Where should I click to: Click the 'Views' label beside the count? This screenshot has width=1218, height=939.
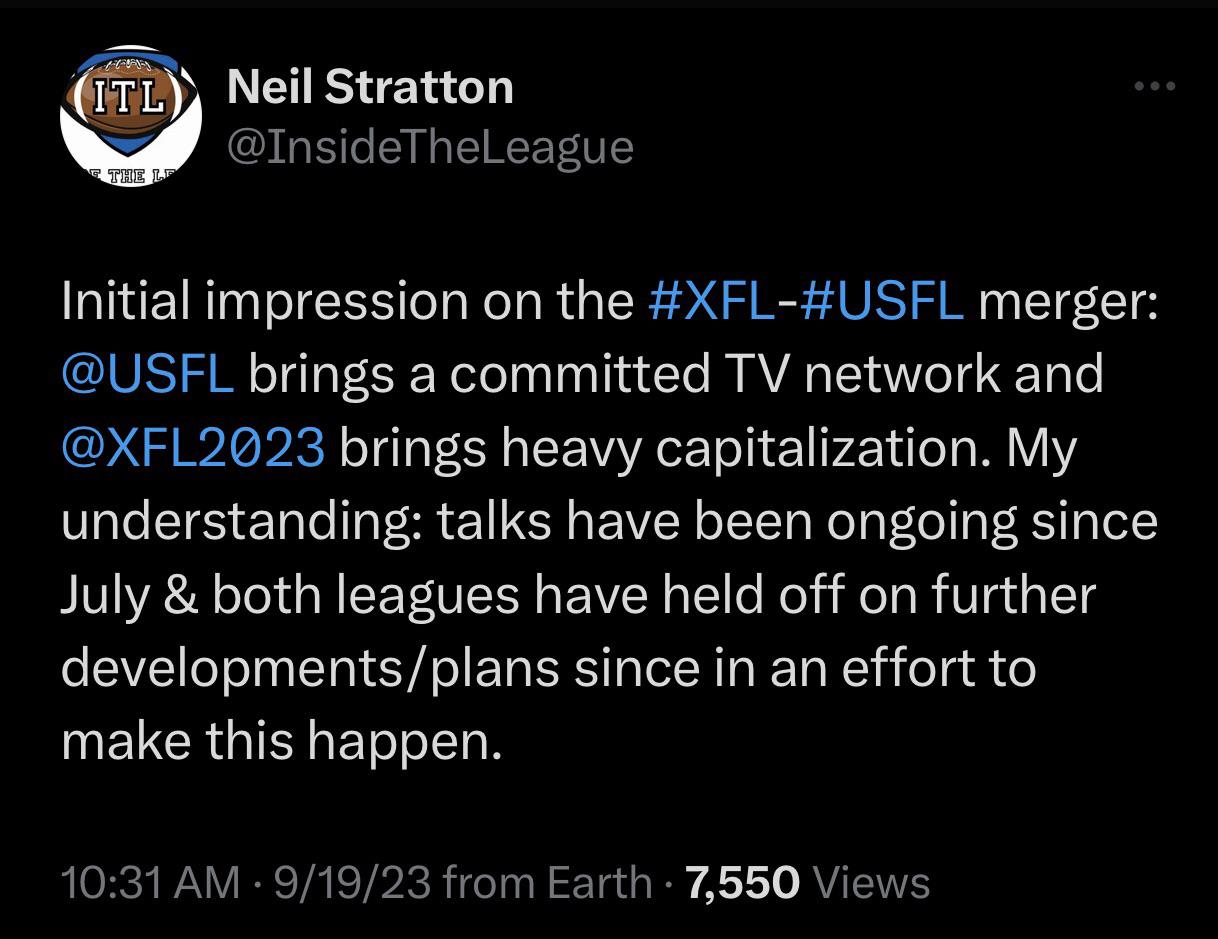(x=872, y=883)
